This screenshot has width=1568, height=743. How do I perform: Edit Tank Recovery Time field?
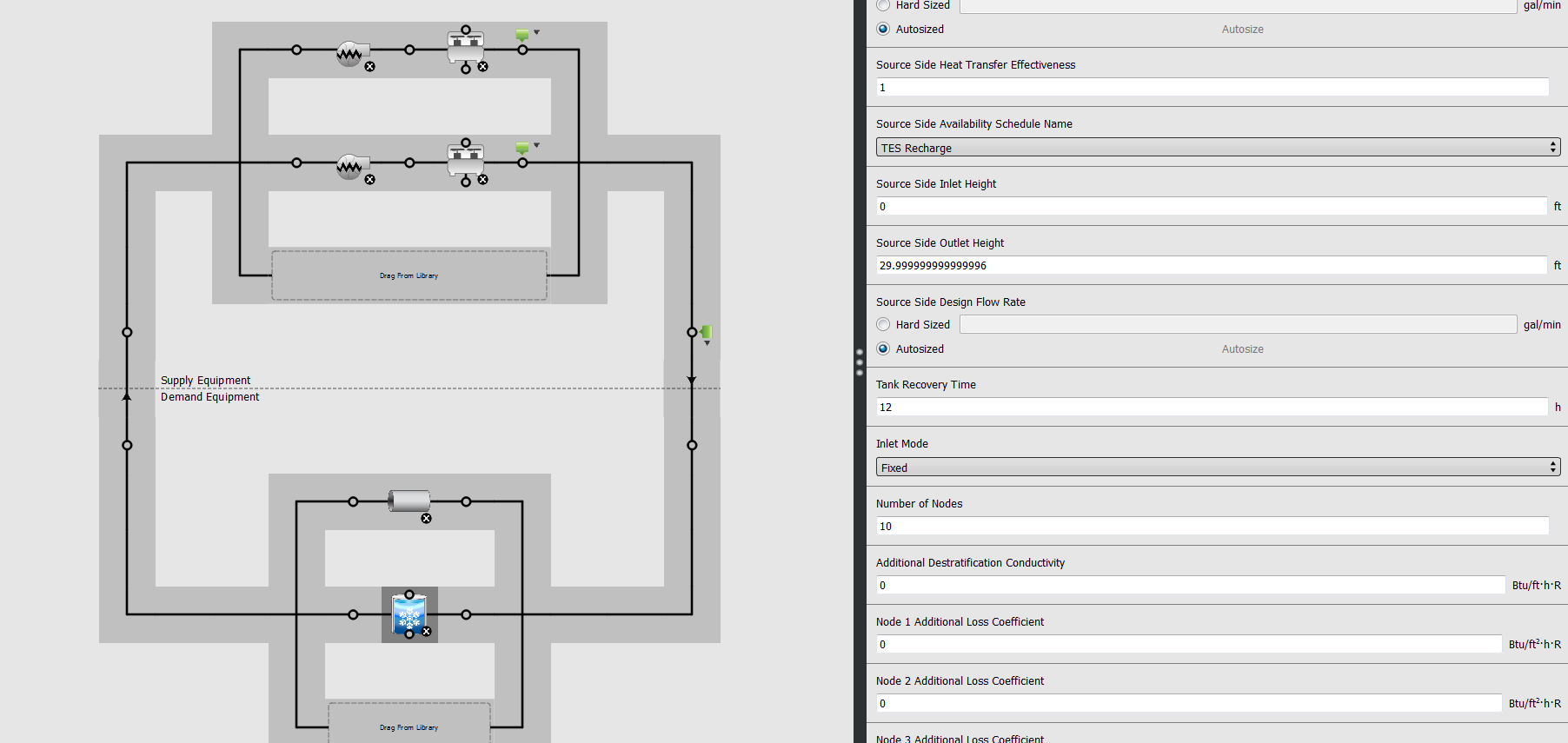tap(1212, 407)
